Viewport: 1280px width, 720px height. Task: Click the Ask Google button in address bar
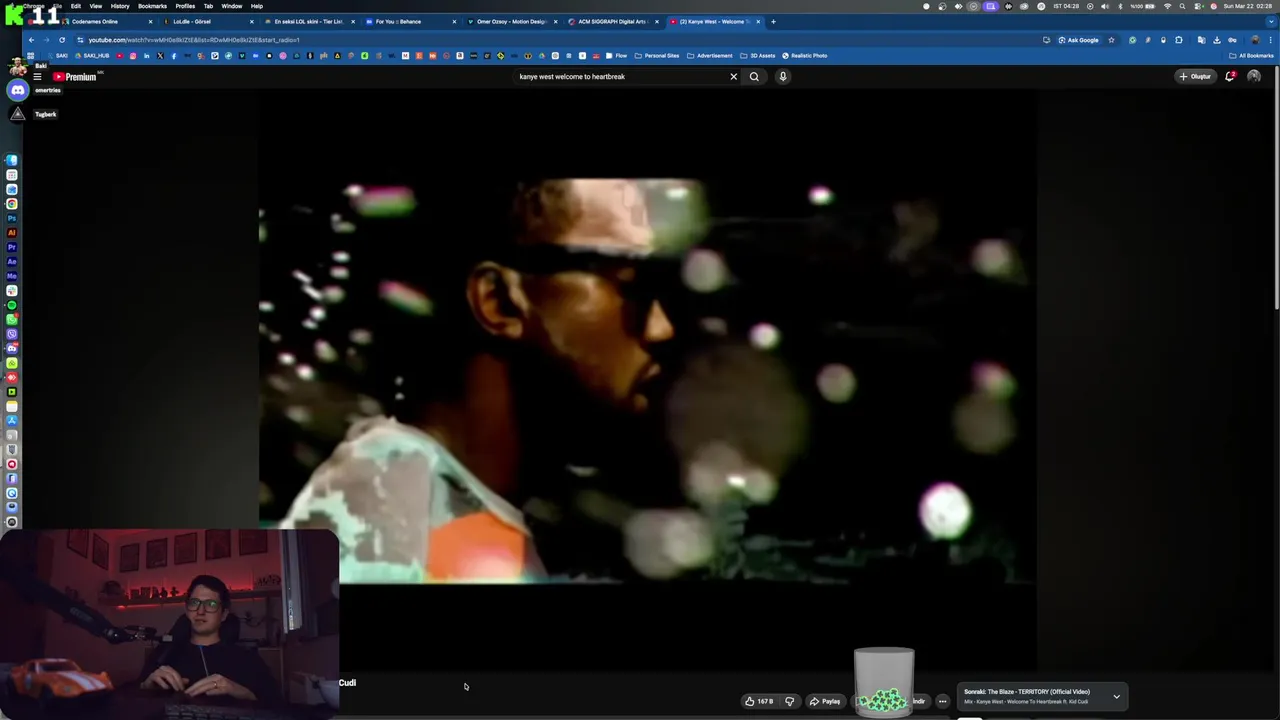[1078, 40]
